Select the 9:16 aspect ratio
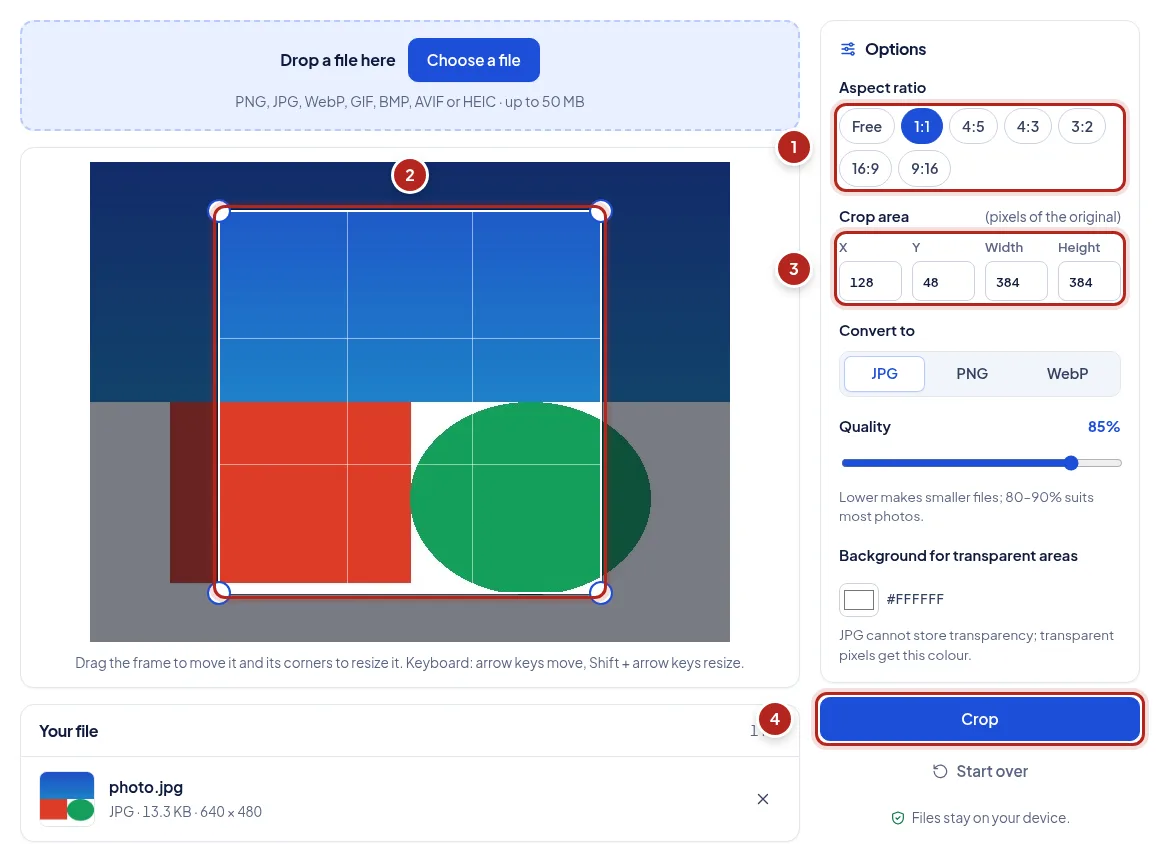The height and width of the screenshot is (861, 1160). pyautogui.click(x=924, y=169)
